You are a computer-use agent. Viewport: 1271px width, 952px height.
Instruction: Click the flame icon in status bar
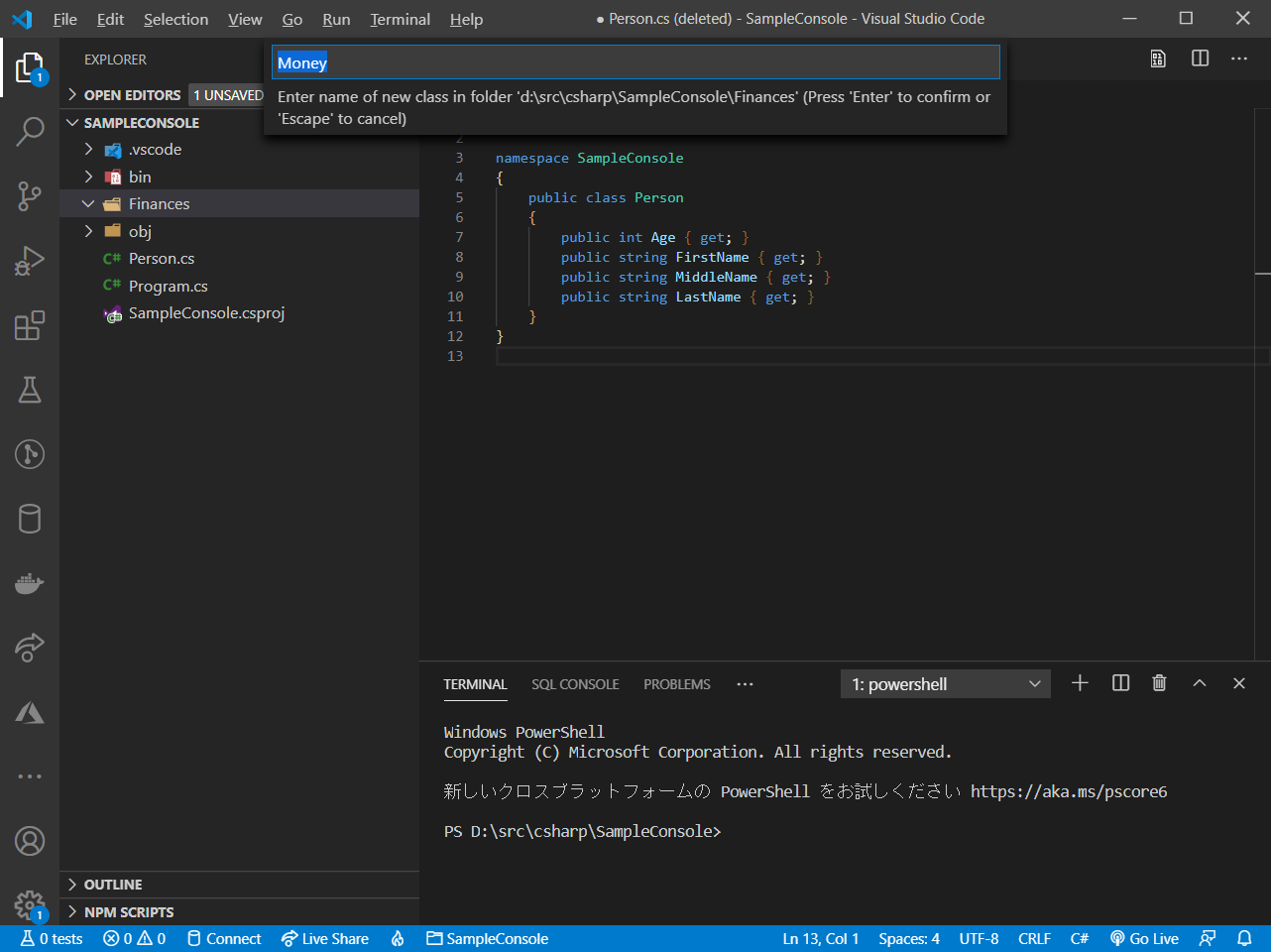(x=398, y=938)
